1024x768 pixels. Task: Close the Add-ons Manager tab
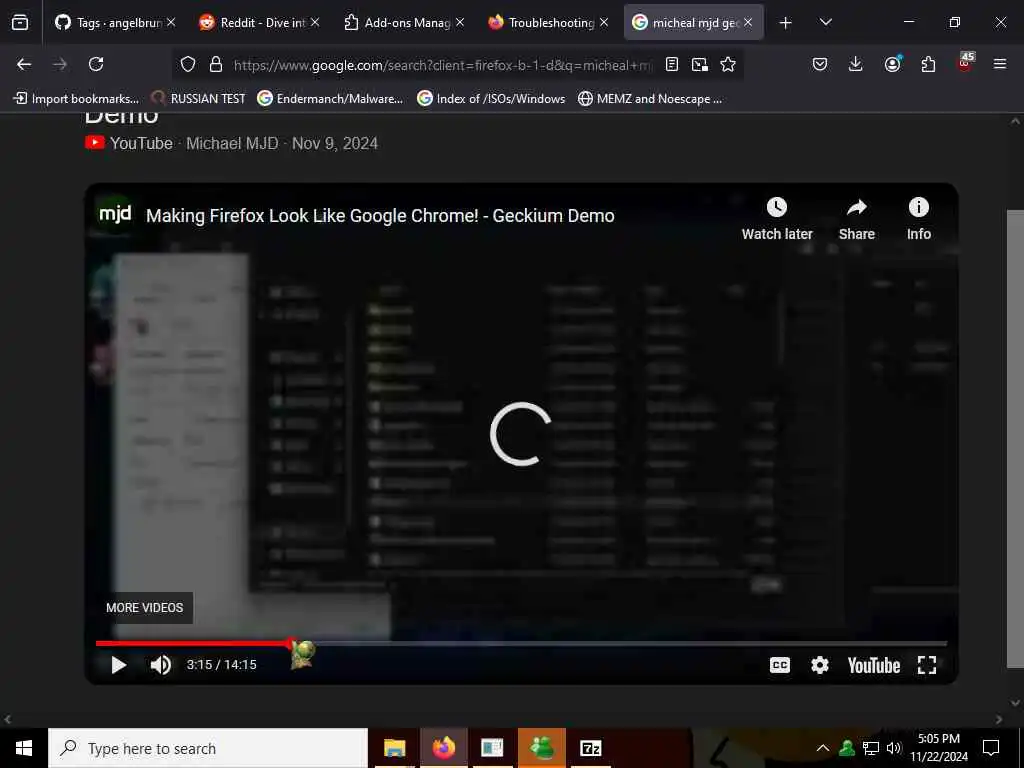(460, 23)
